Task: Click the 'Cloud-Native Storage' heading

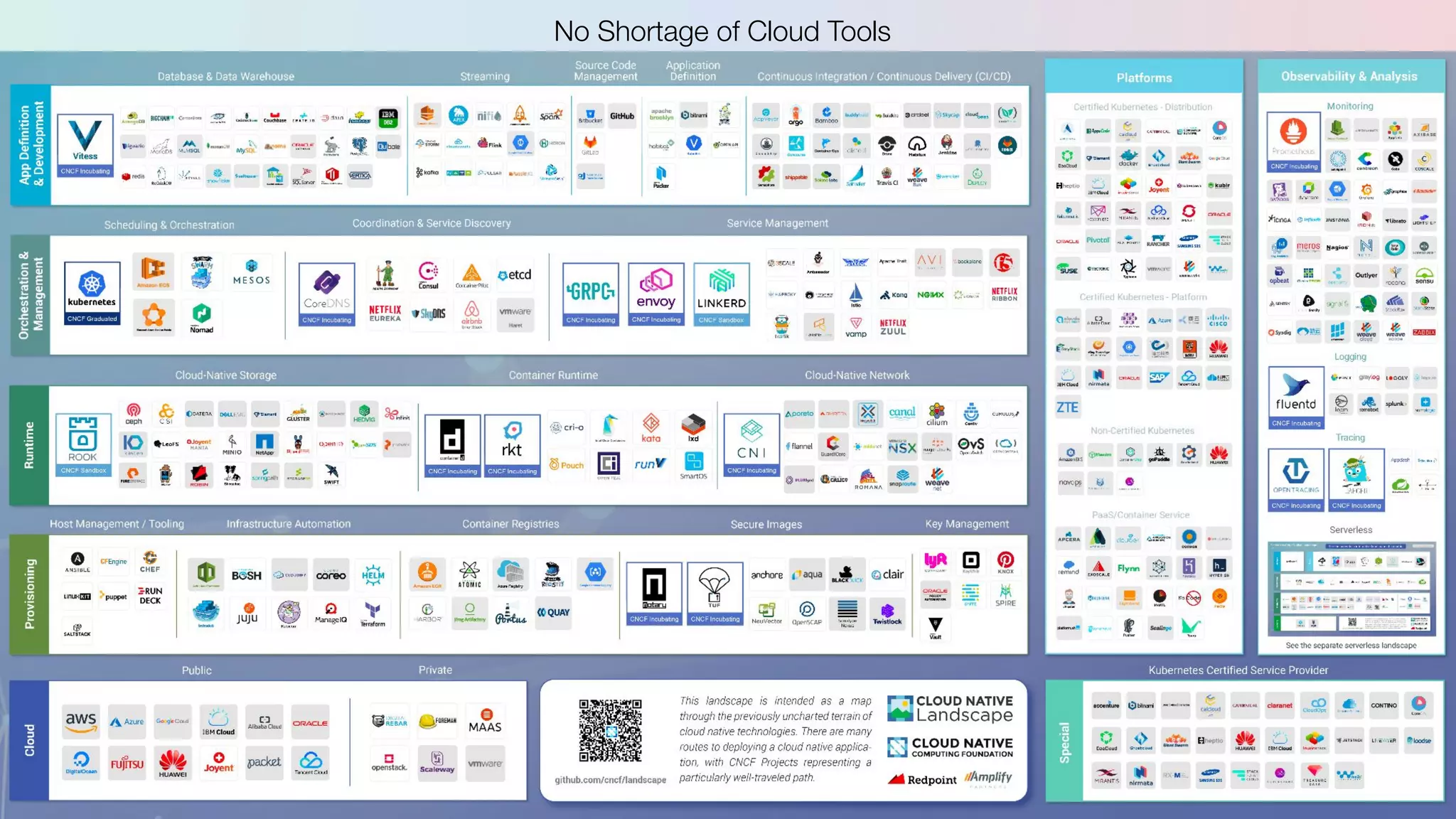Action: [x=226, y=375]
